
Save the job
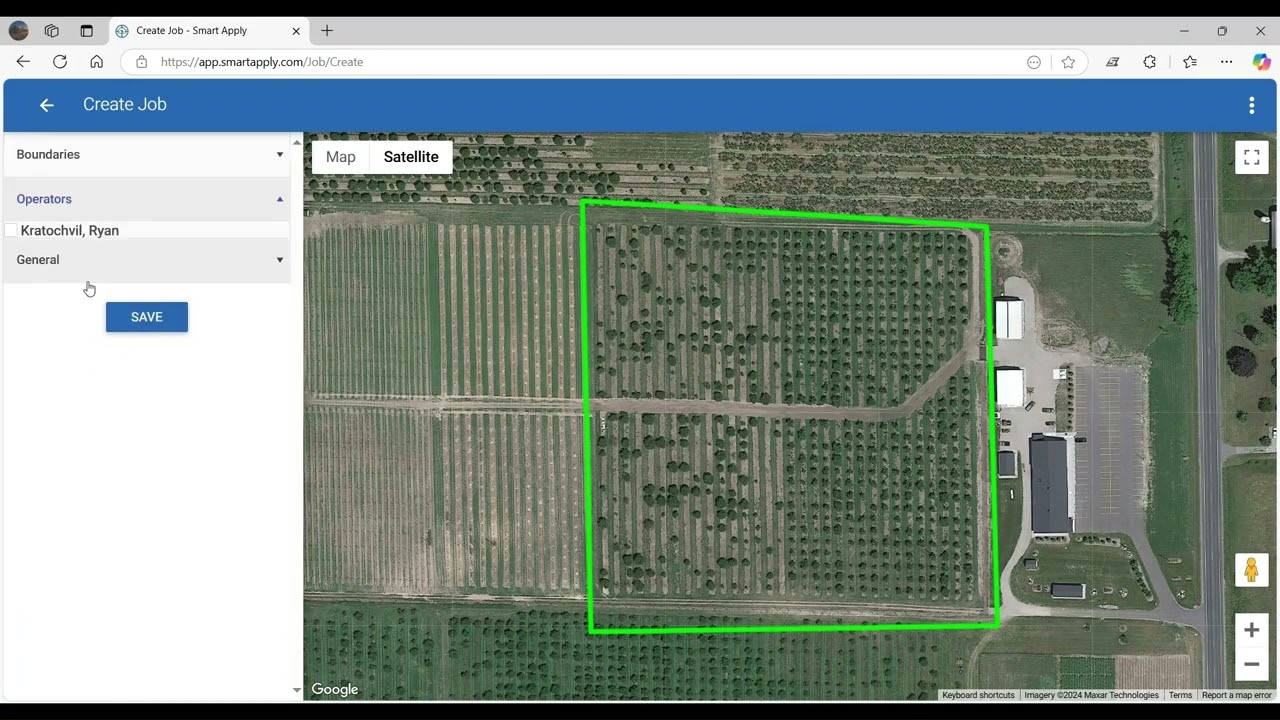click(147, 317)
